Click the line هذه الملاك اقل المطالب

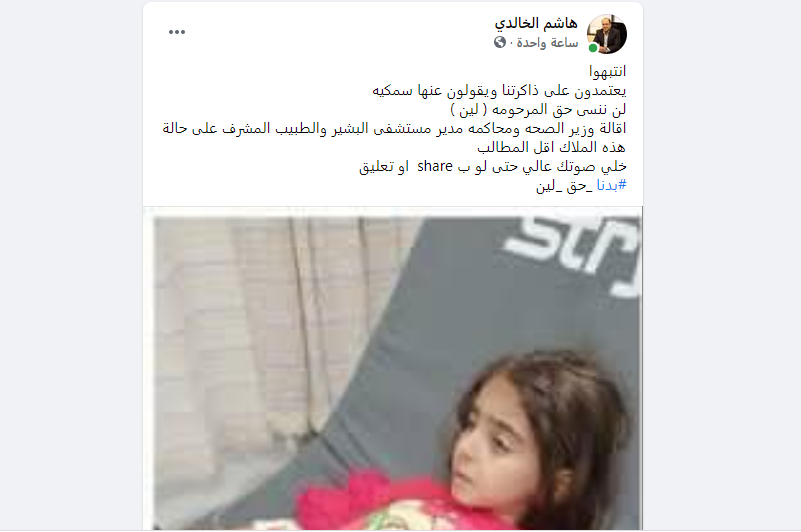[x=552, y=147]
